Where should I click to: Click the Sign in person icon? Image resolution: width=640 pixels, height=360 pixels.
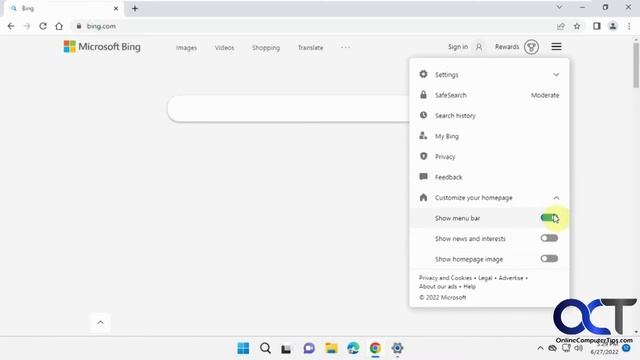point(479,47)
